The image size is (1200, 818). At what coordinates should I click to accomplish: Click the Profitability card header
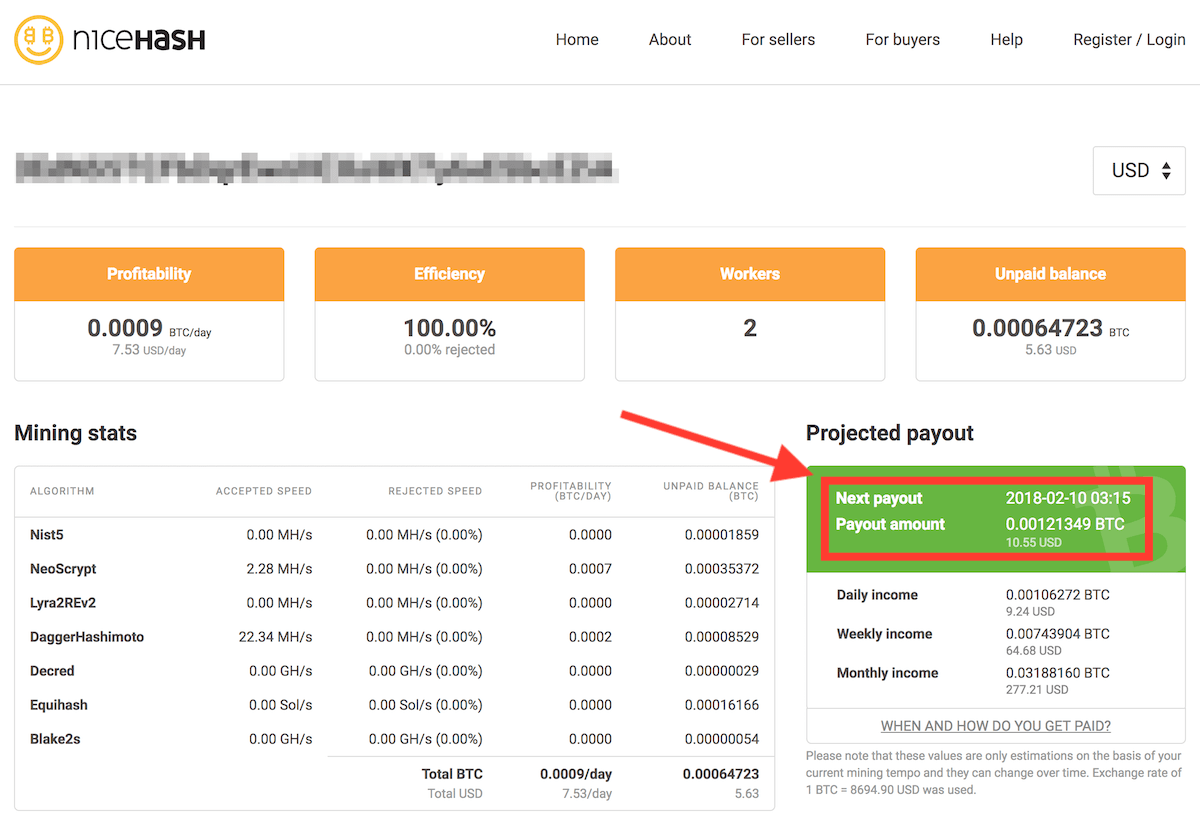149,274
